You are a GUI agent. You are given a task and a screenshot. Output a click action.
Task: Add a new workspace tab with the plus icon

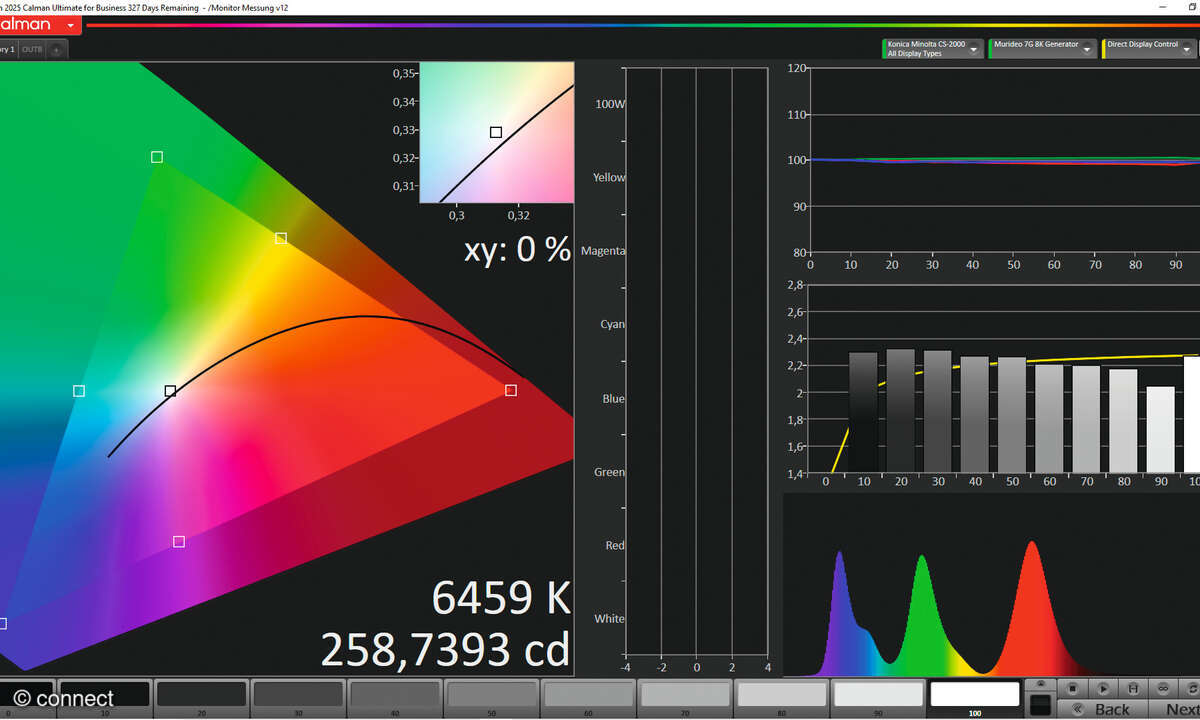tap(56, 49)
